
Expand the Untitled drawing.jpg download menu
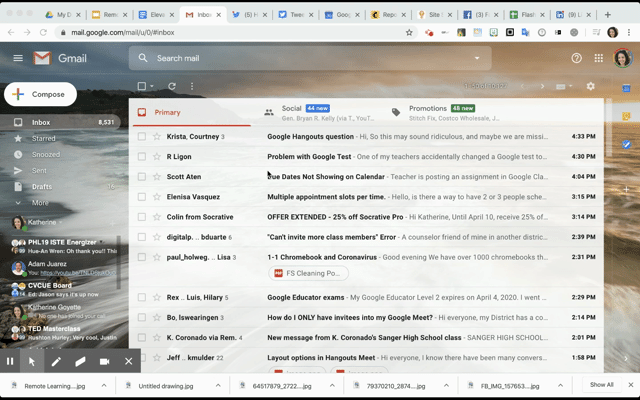click(218, 385)
